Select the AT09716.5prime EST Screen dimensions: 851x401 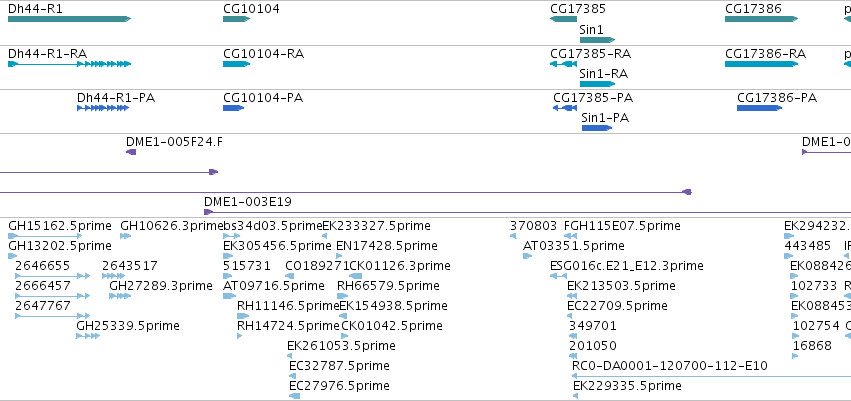pos(230,296)
